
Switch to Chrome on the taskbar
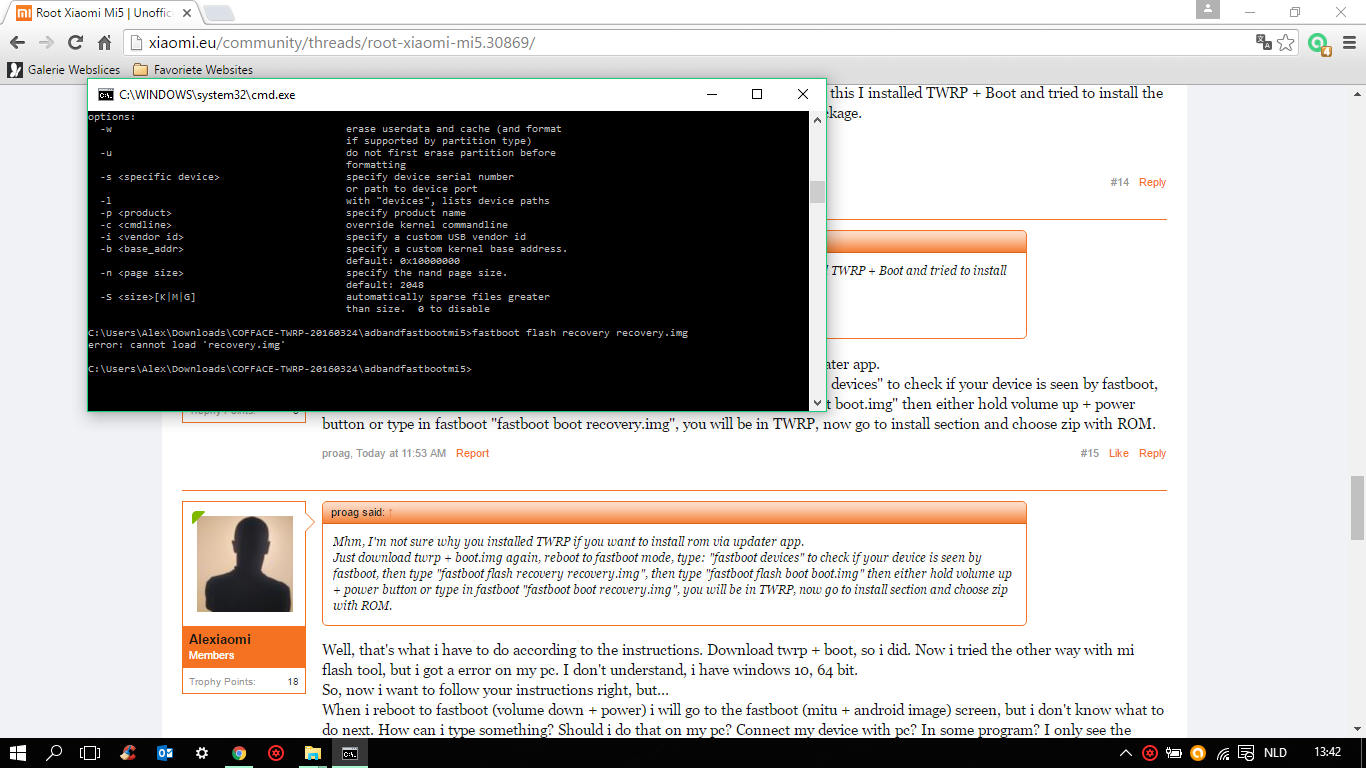coord(239,753)
